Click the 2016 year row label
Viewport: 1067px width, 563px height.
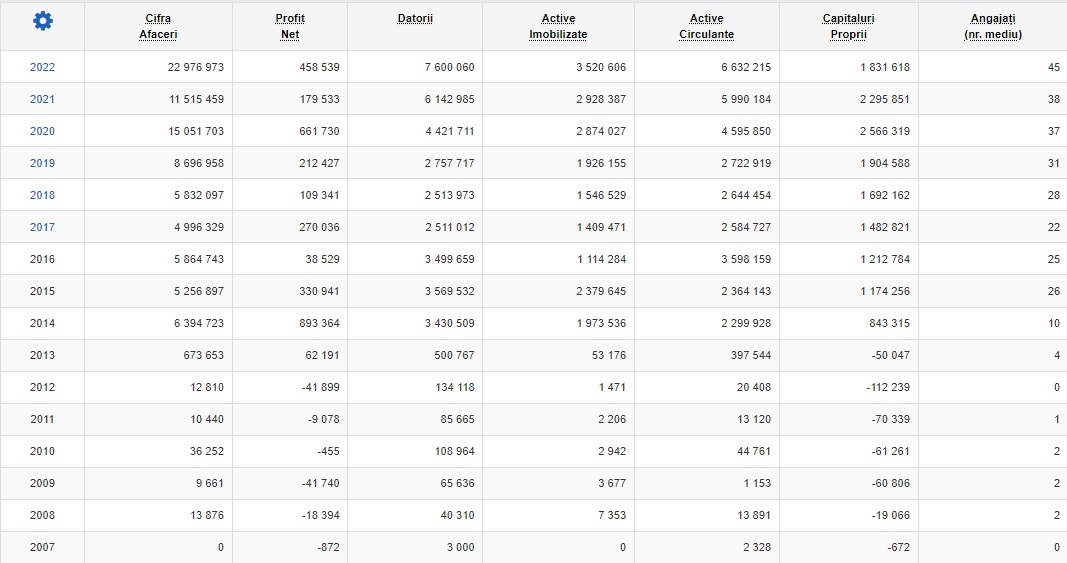[42, 259]
